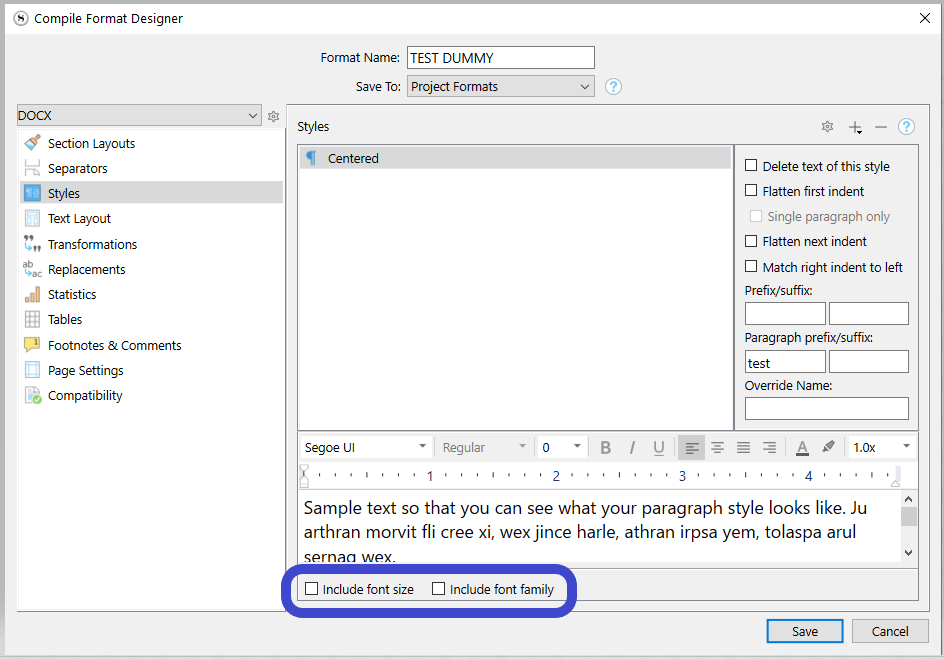Click paragraph prefix field containing test
Viewport: 944px width, 660px height.
coord(785,362)
